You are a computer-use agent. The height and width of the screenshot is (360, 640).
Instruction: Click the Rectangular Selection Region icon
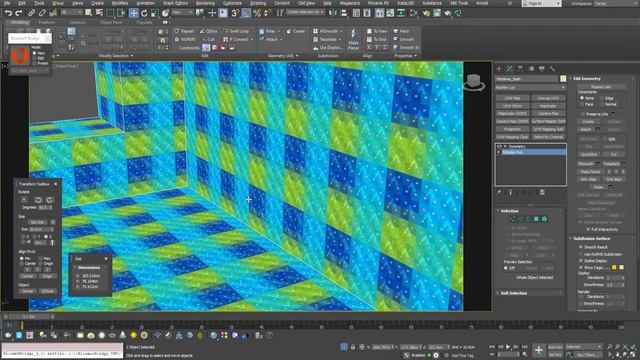coord(110,13)
